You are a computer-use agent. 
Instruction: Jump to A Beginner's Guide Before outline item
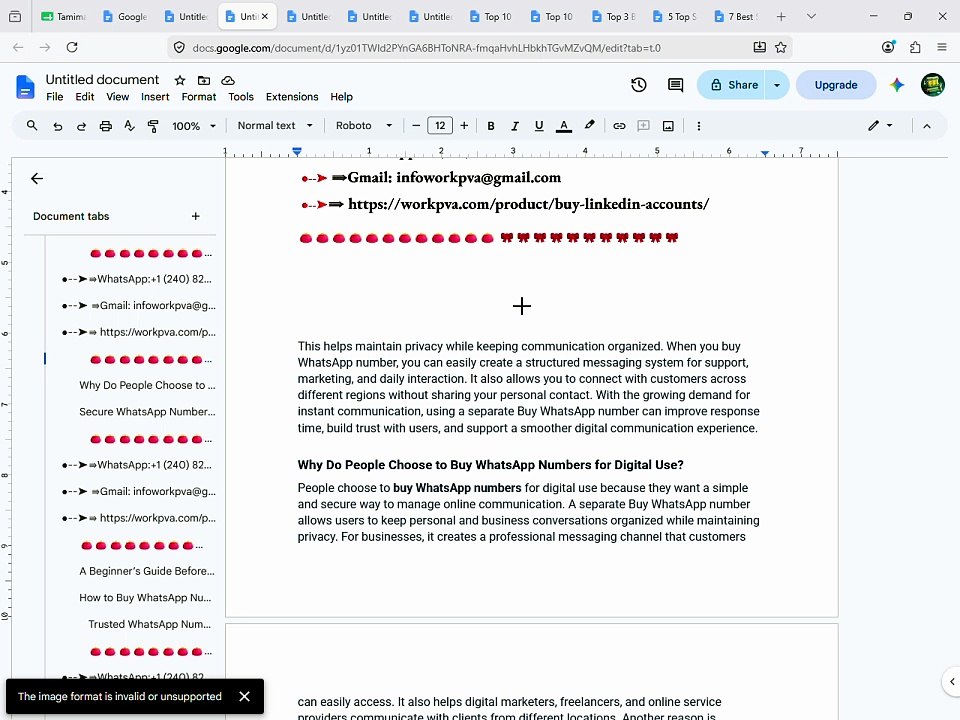[147, 571]
